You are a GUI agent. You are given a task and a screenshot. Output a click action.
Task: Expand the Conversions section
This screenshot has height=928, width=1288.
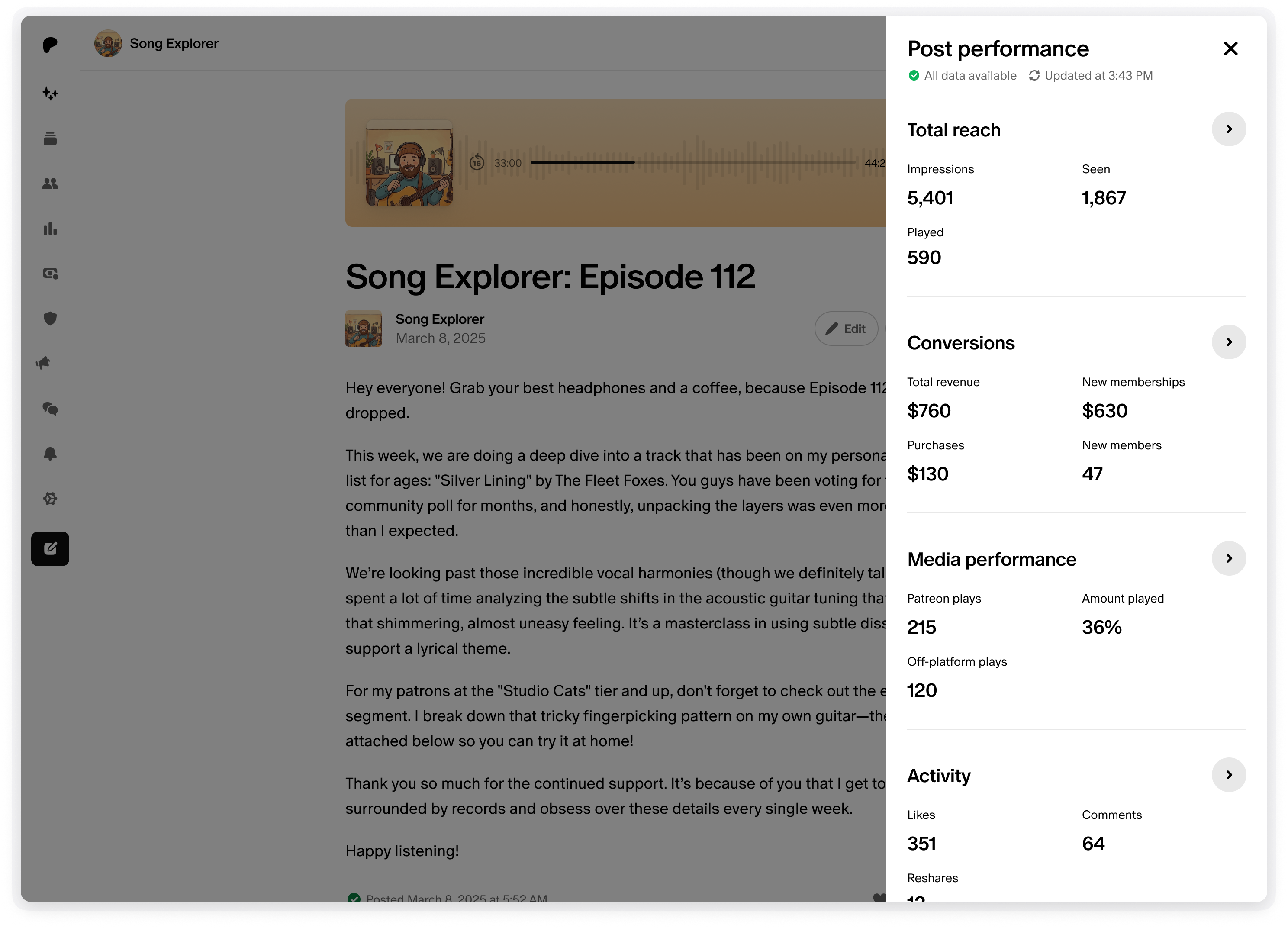click(1229, 342)
